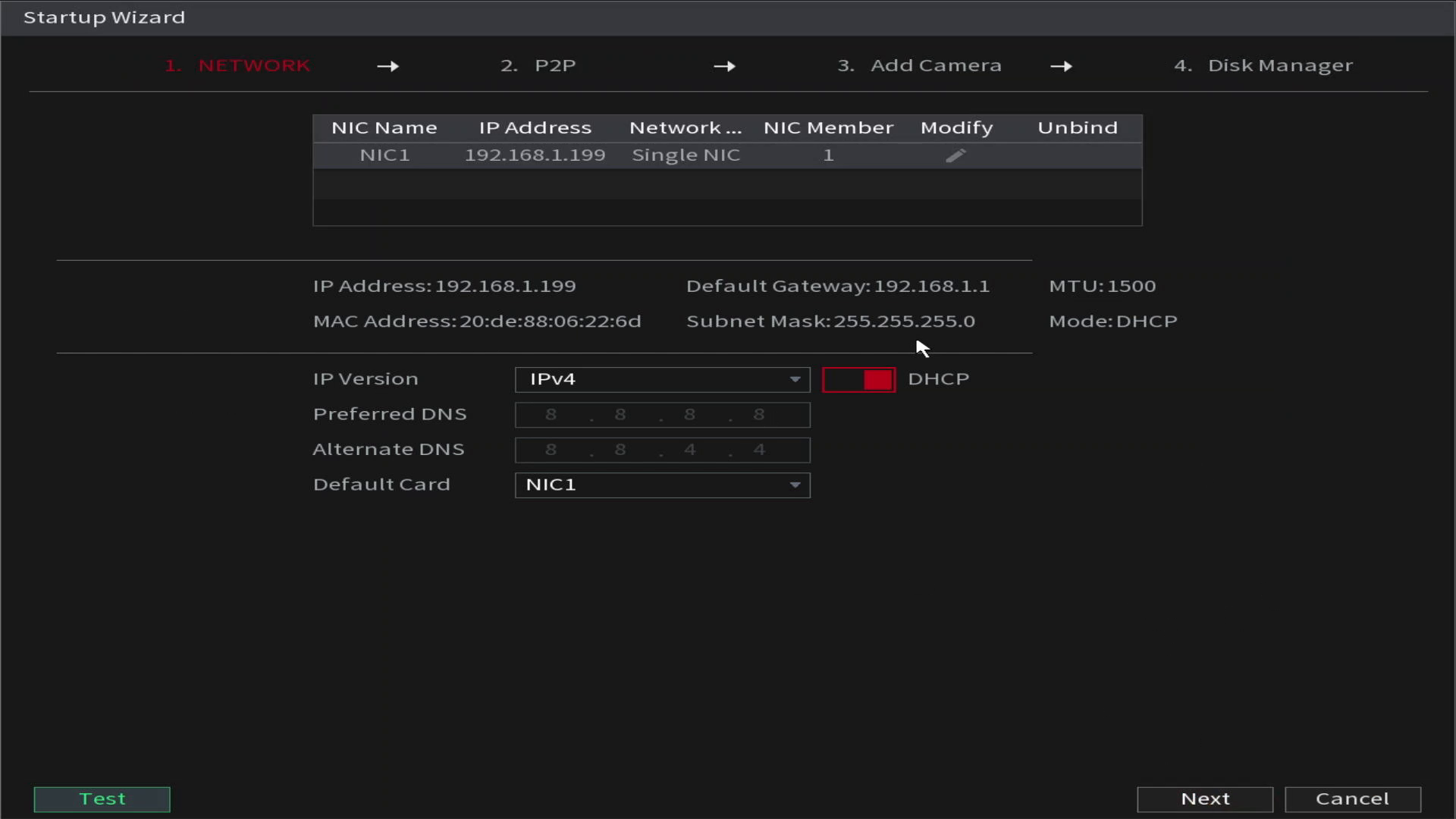Image resolution: width=1456 pixels, height=819 pixels.
Task: Click the Mode:DHCP text
Action: coord(1113,322)
